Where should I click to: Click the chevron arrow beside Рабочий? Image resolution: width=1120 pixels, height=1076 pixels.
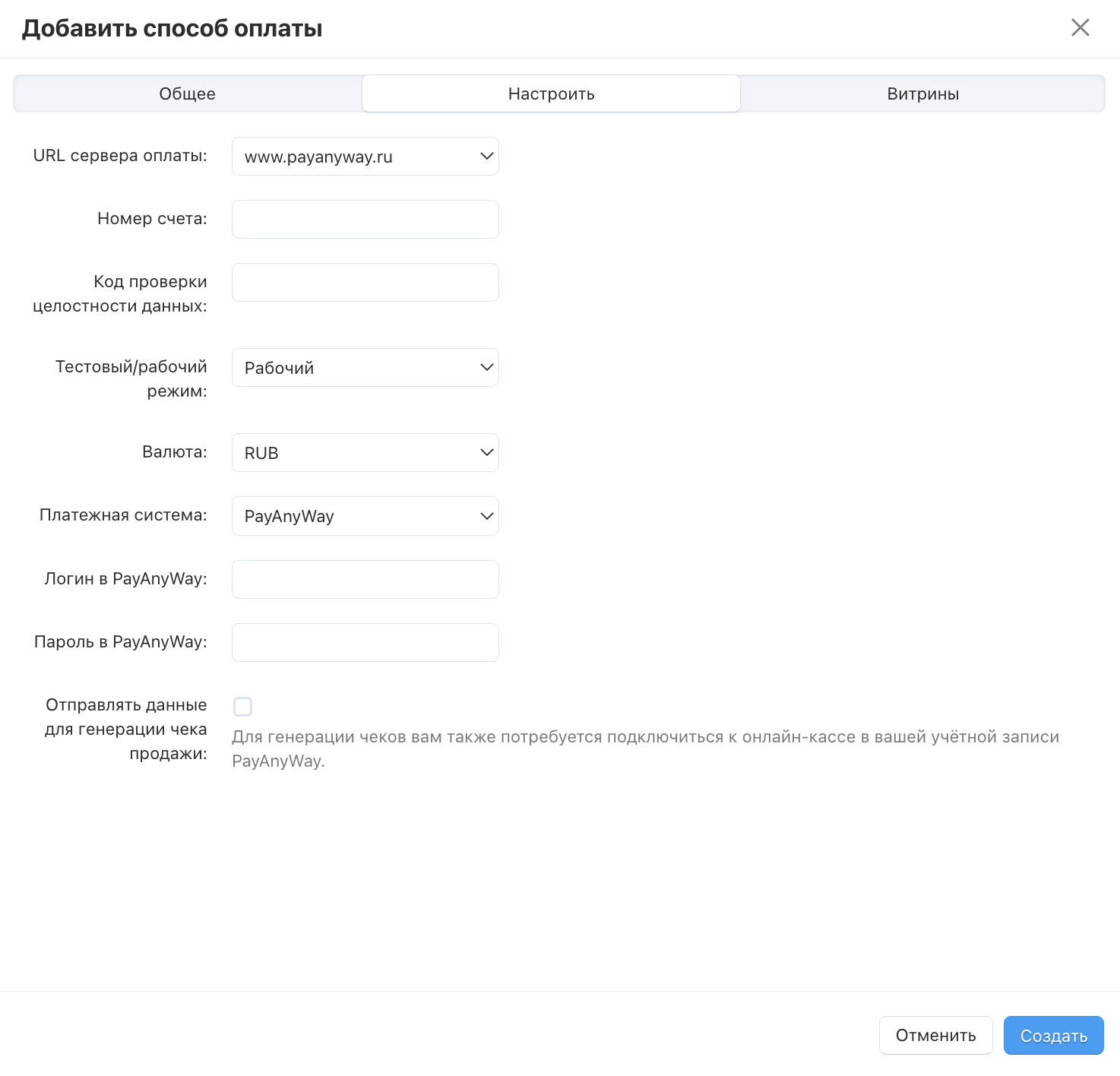(486, 368)
